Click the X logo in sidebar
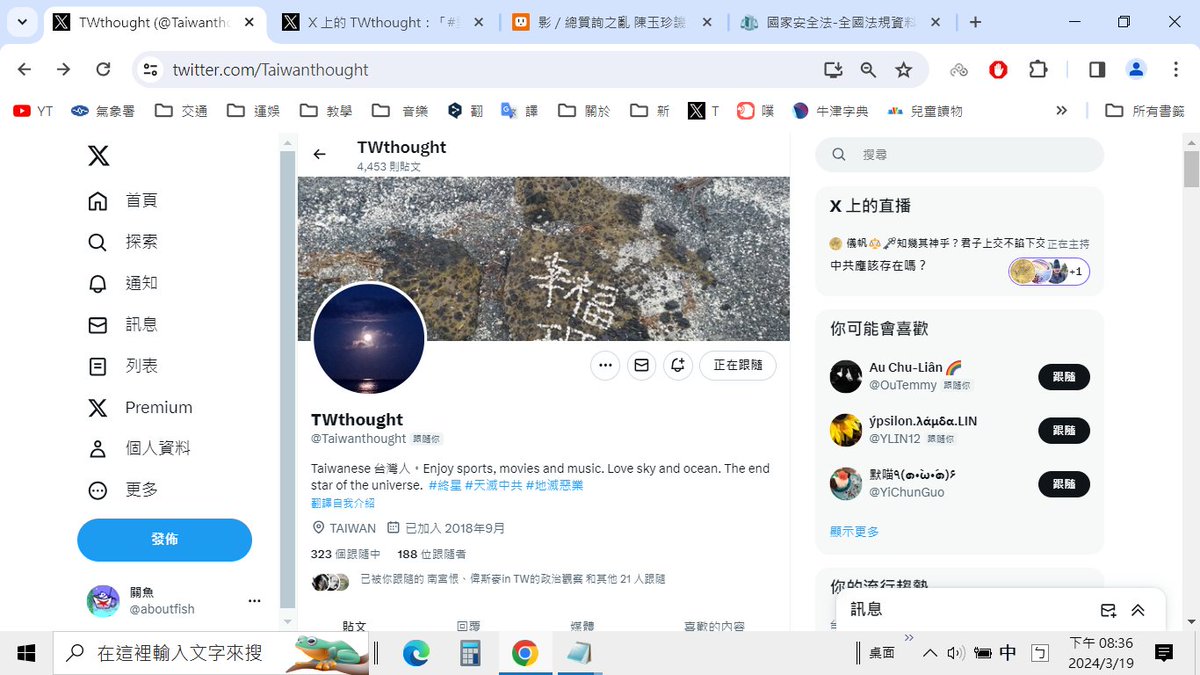Screen dimensions: 1200x675 98,156
